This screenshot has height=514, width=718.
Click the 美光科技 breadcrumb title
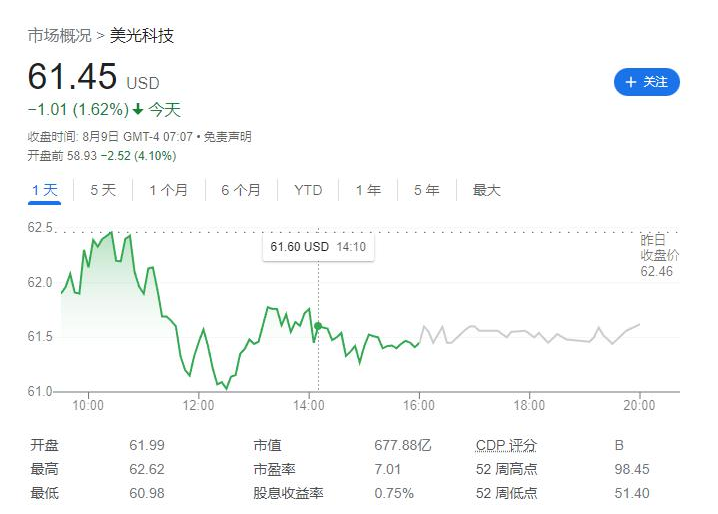141,36
